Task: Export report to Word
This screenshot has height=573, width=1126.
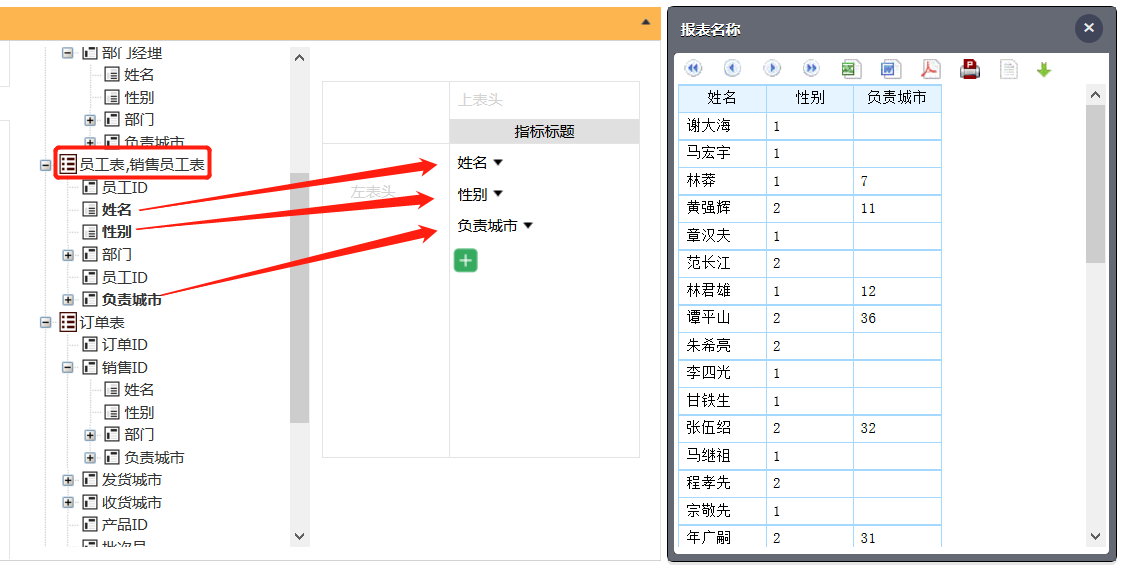Action: pyautogui.click(x=890, y=69)
